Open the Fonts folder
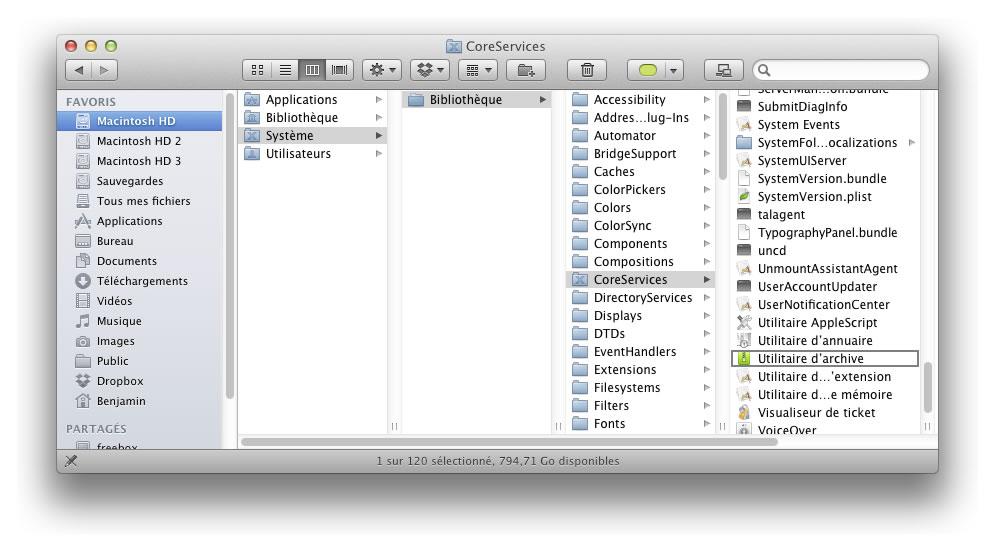Screen dimensions: 995x552 click(641, 423)
